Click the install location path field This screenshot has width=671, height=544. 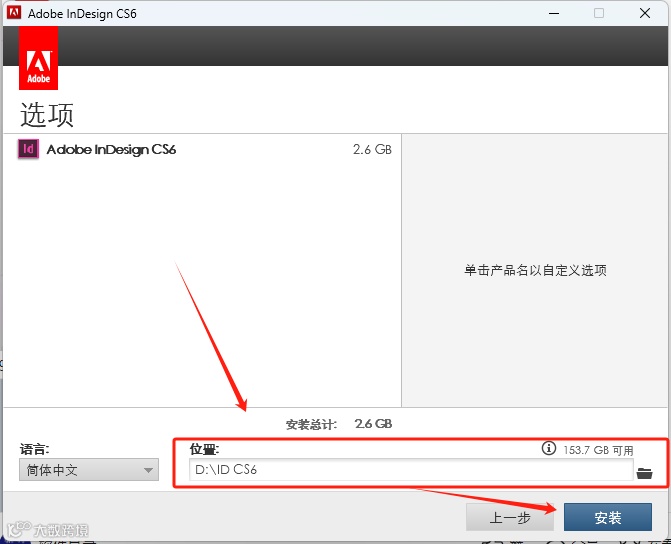pyautogui.click(x=411, y=470)
